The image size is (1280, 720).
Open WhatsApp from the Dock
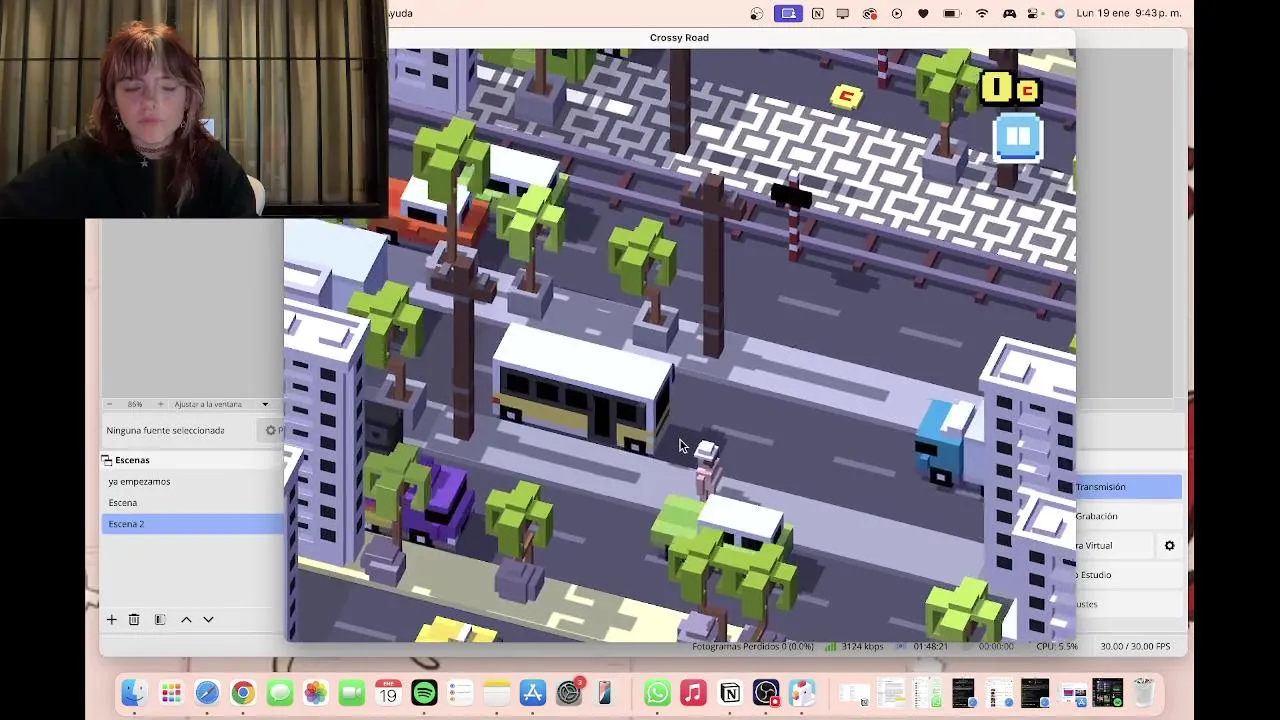[x=657, y=692]
